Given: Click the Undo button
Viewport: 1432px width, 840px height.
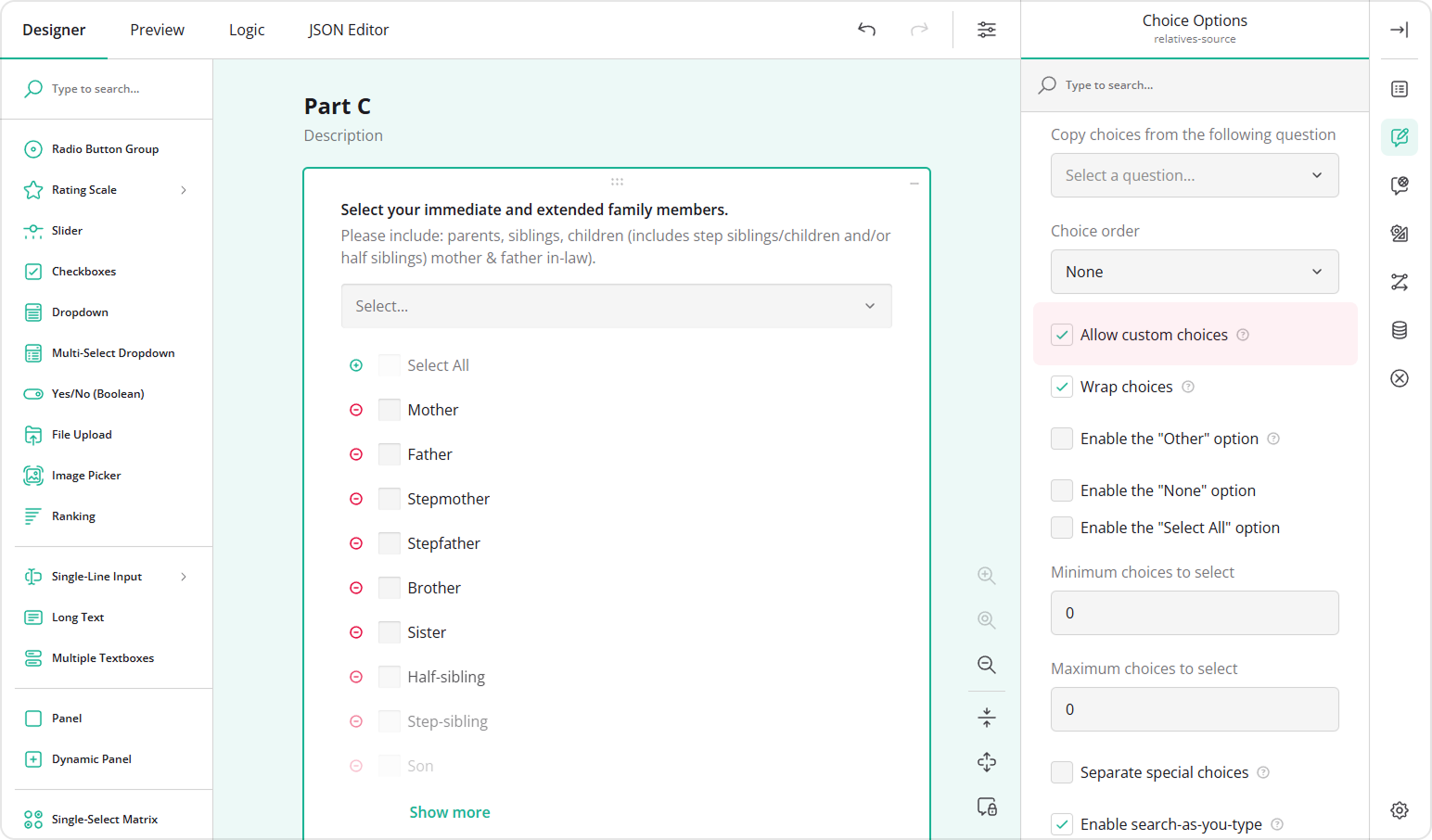Looking at the screenshot, I should tap(866, 29).
